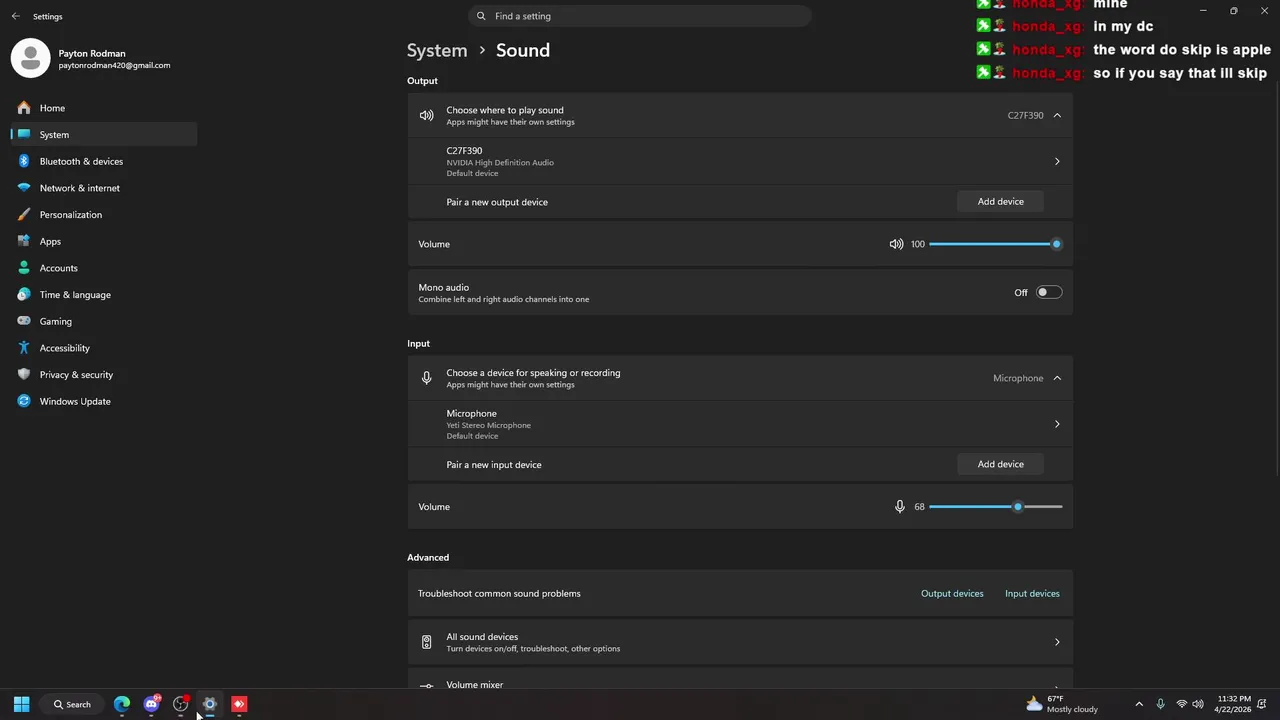This screenshot has width=1280, height=720.
Task: Click System in the breadcrumb
Action: 437,50
